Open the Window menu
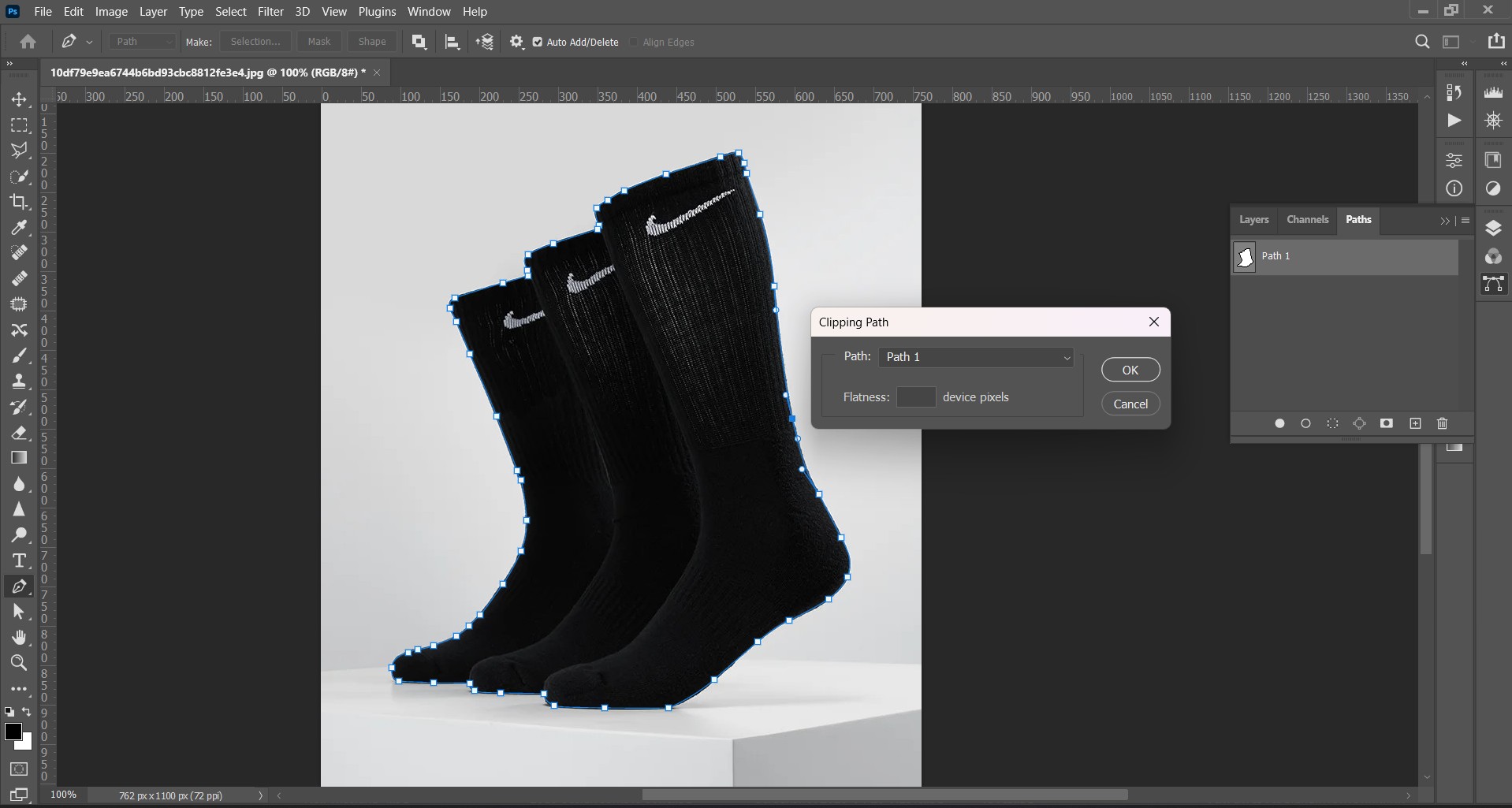 point(429,12)
